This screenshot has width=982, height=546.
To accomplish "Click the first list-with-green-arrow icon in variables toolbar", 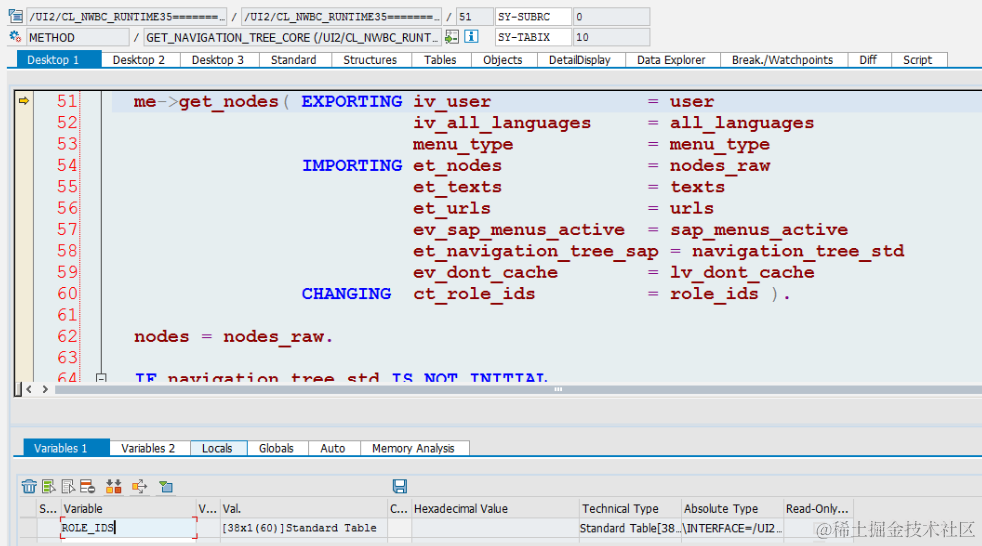I will tap(49, 487).
